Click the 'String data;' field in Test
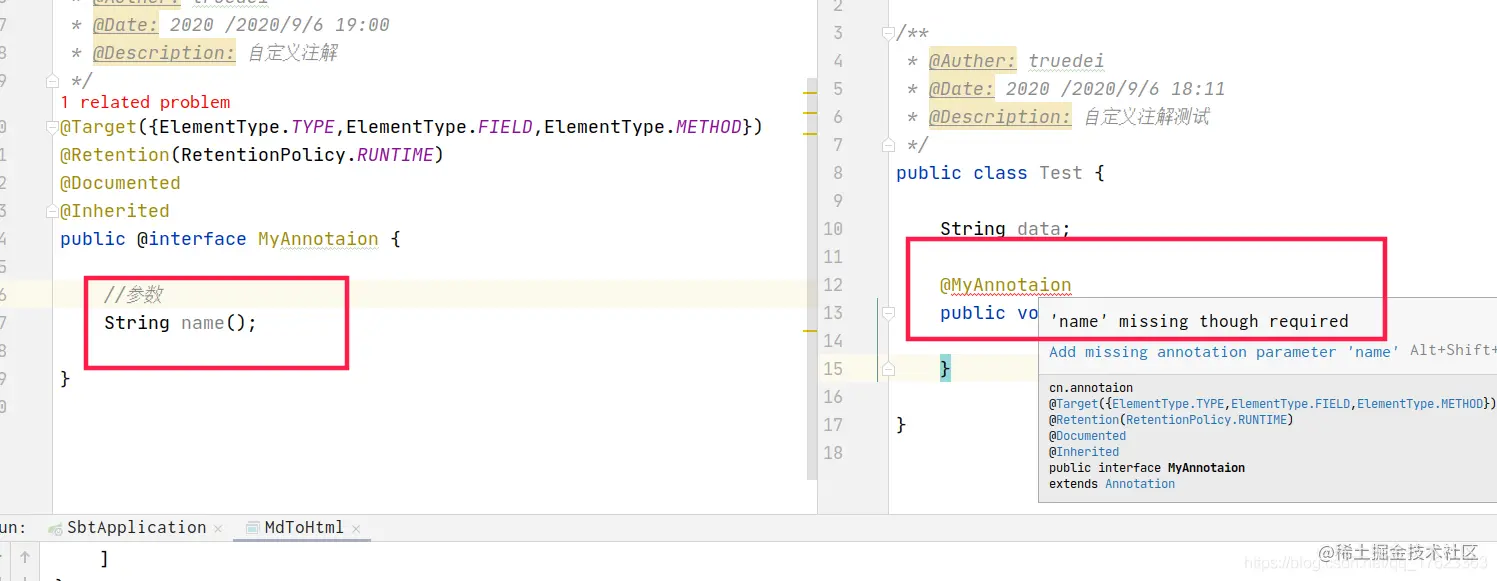This screenshot has width=1497, height=581. [x=1005, y=229]
